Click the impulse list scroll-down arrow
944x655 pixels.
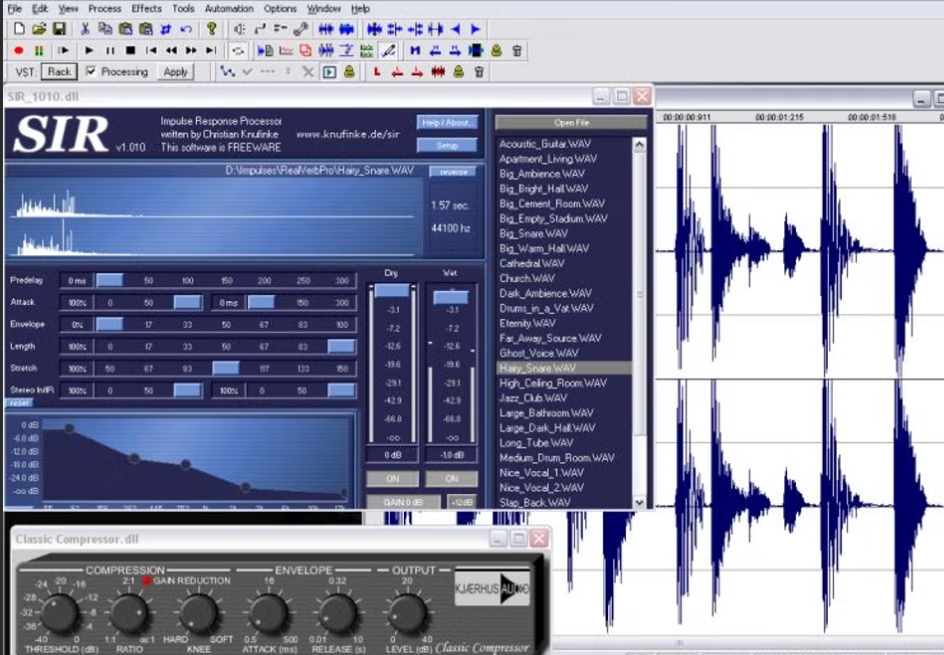[x=639, y=502]
